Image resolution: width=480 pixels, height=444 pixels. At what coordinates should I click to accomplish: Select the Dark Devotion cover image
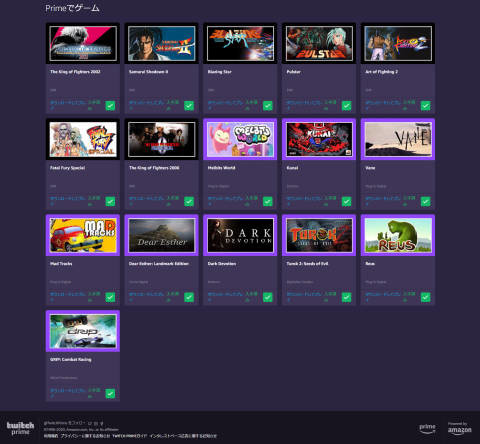click(240, 235)
